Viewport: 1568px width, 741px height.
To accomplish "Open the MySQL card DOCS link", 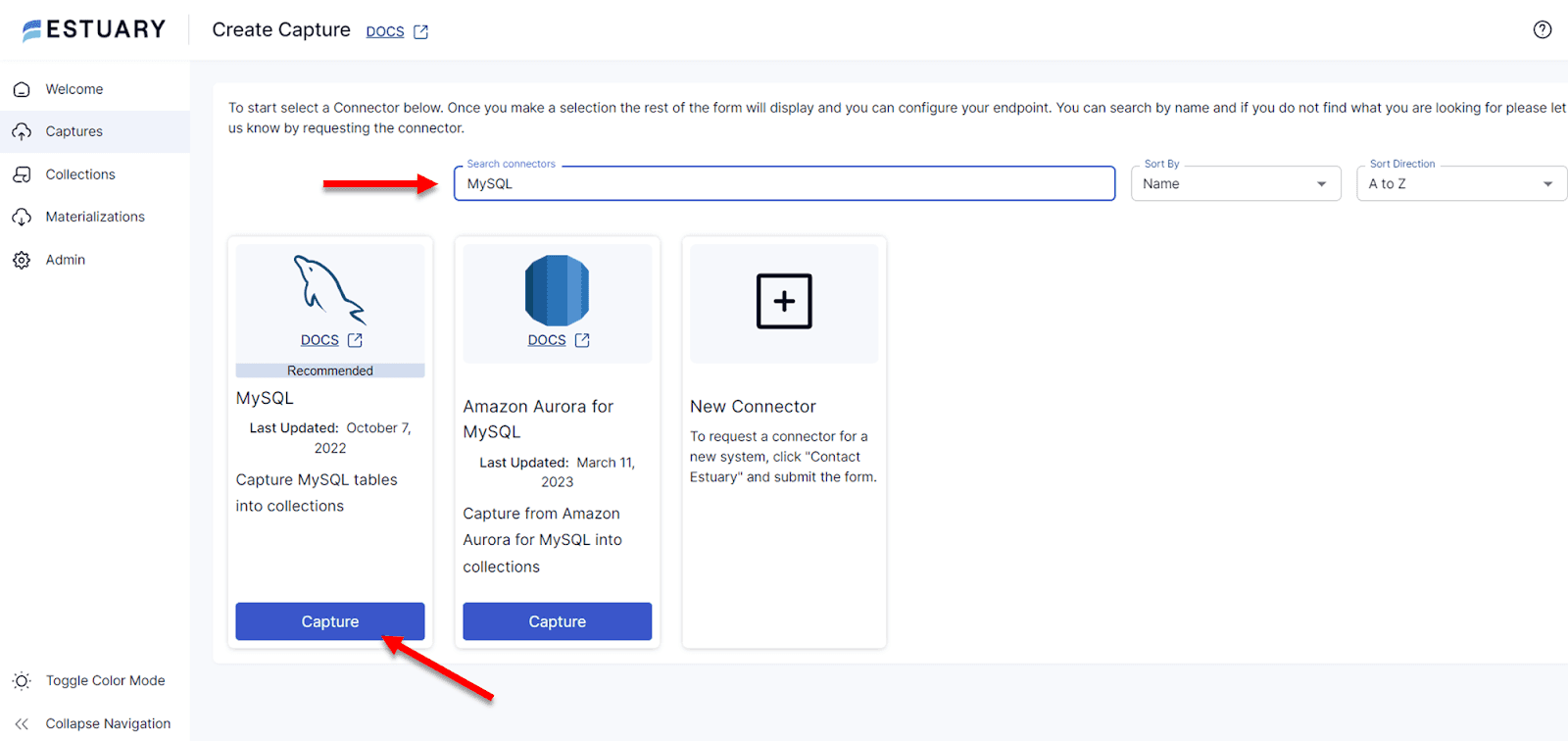I will pos(320,340).
